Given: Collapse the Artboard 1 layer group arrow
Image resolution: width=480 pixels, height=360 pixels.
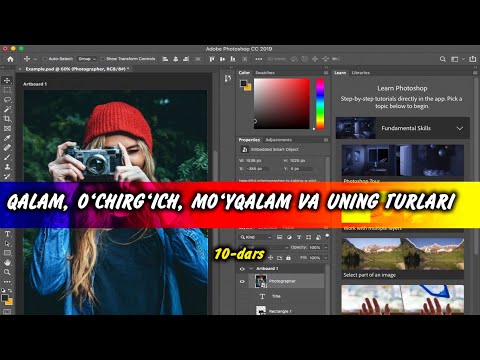Looking at the screenshot, I should (251, 269).
